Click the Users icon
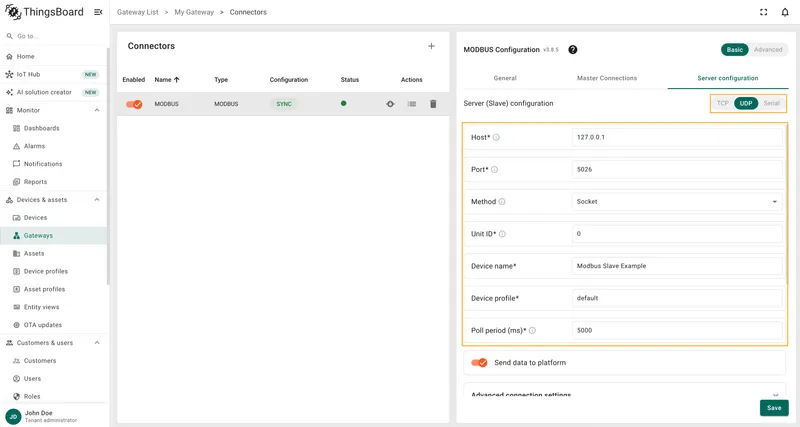This screenshot has width=800, height=427. point(16,379)
